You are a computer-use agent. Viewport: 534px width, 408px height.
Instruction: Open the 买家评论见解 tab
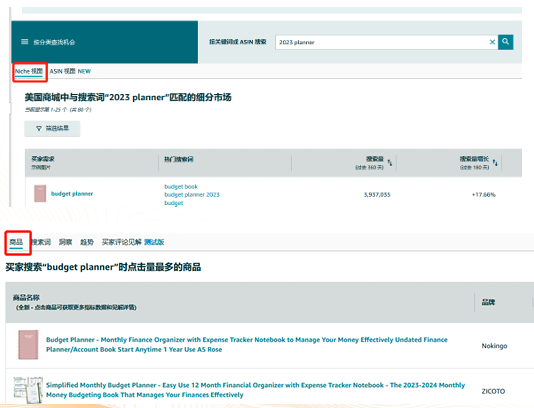tap(122, 242)
